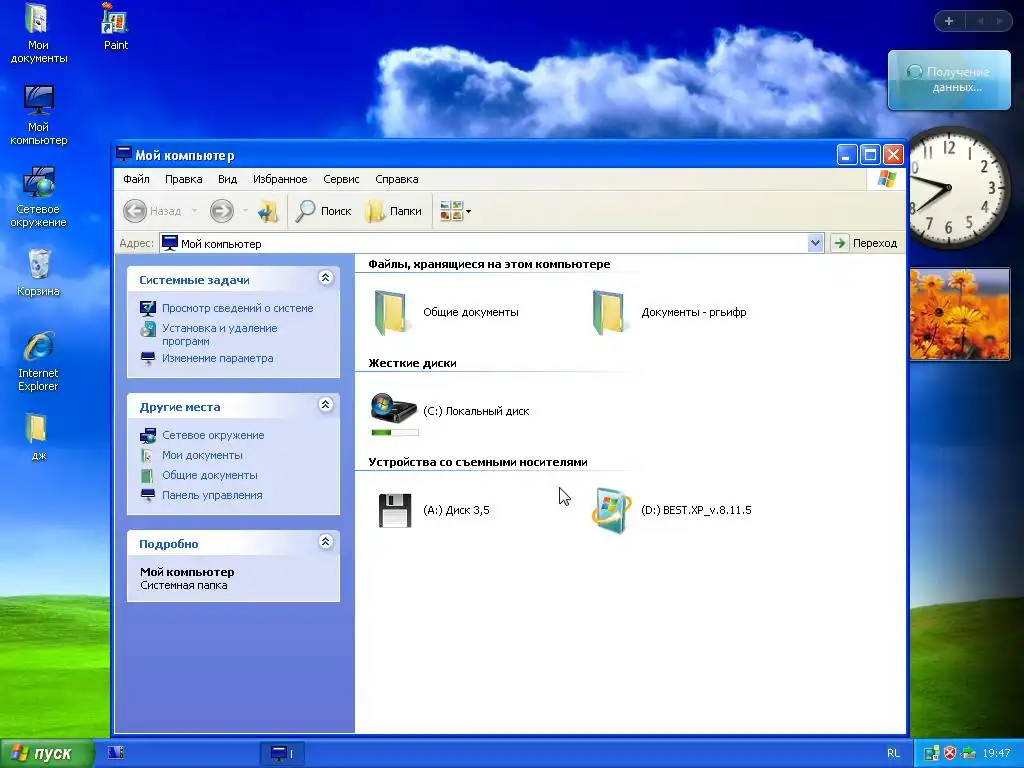The image size is (1024, 768).
Task: Click the flowers slideshow gadget thumbnail
Action: (959, 313)
